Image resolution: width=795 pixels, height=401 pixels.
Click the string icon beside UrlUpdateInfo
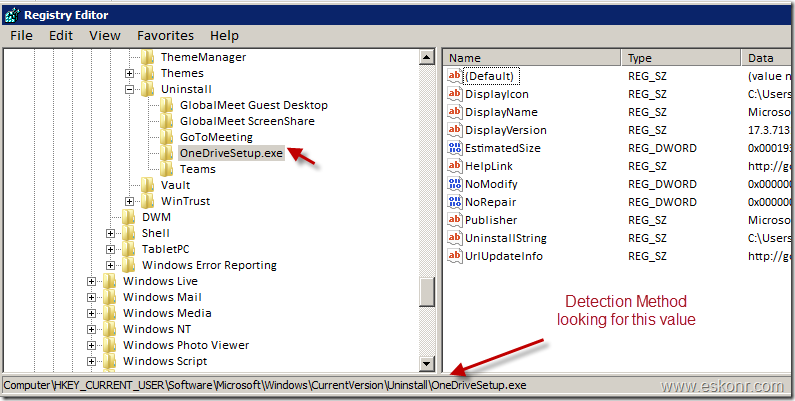[x=455, y=256]
